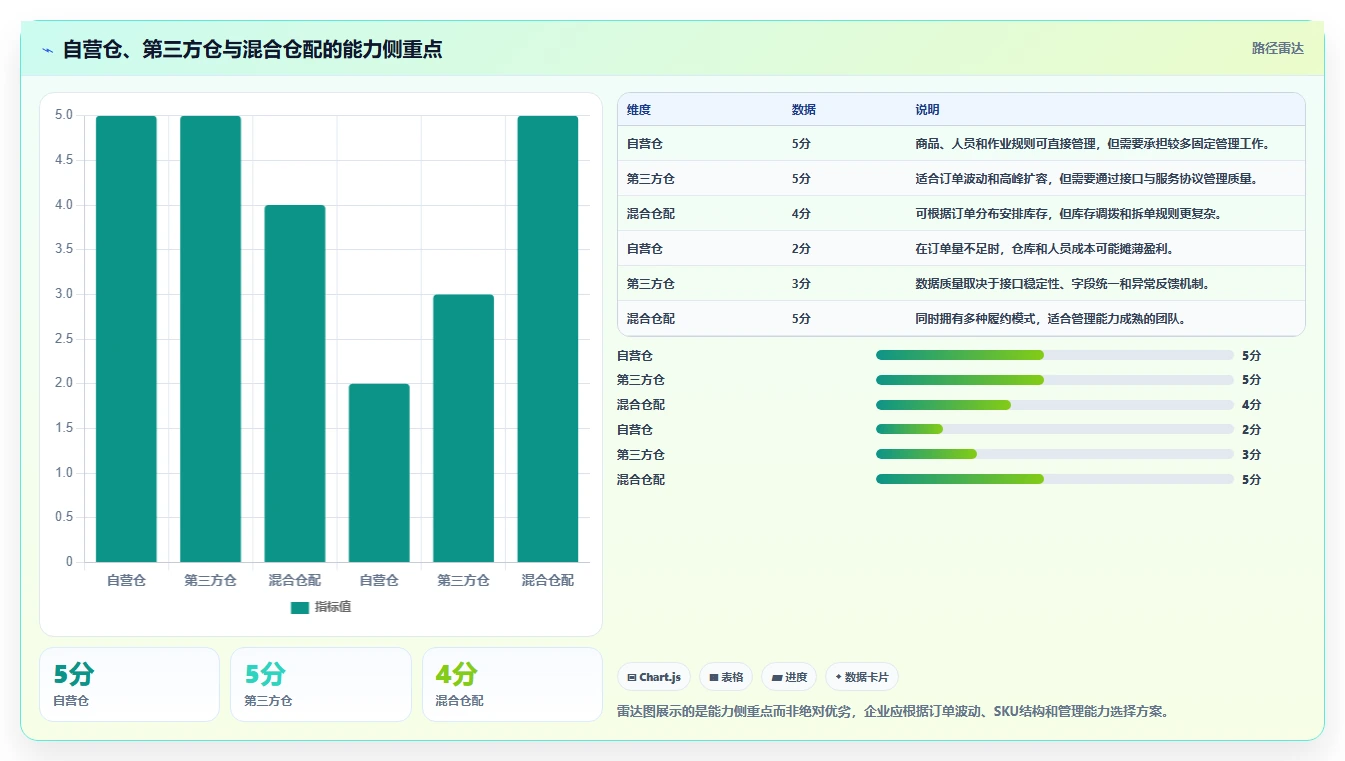Open the 5分 第三方仓 stat card

[321, 685]
